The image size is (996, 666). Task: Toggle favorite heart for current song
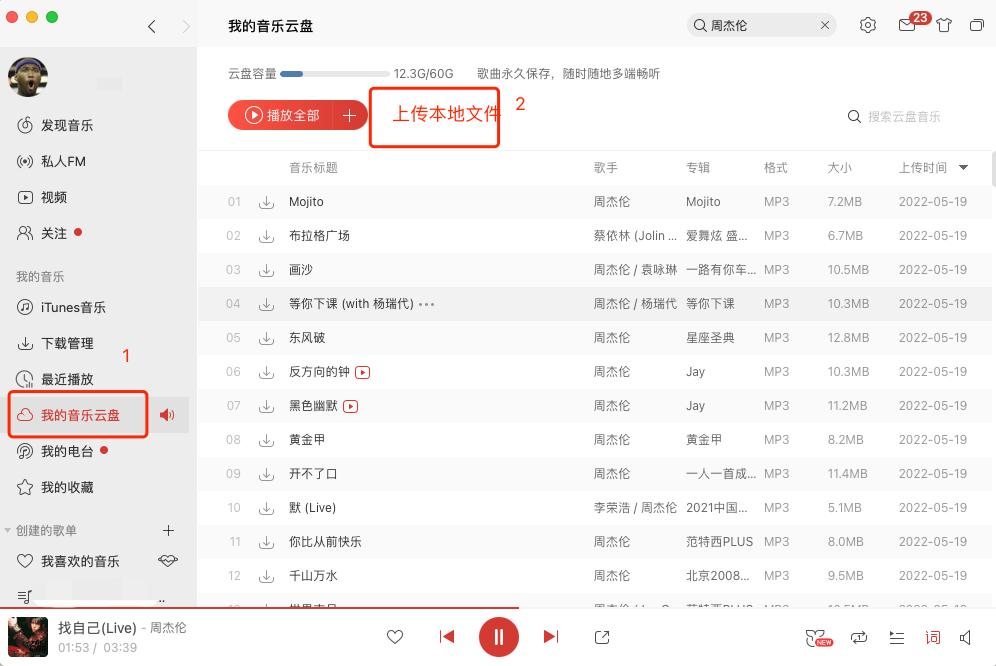point(395,637)
